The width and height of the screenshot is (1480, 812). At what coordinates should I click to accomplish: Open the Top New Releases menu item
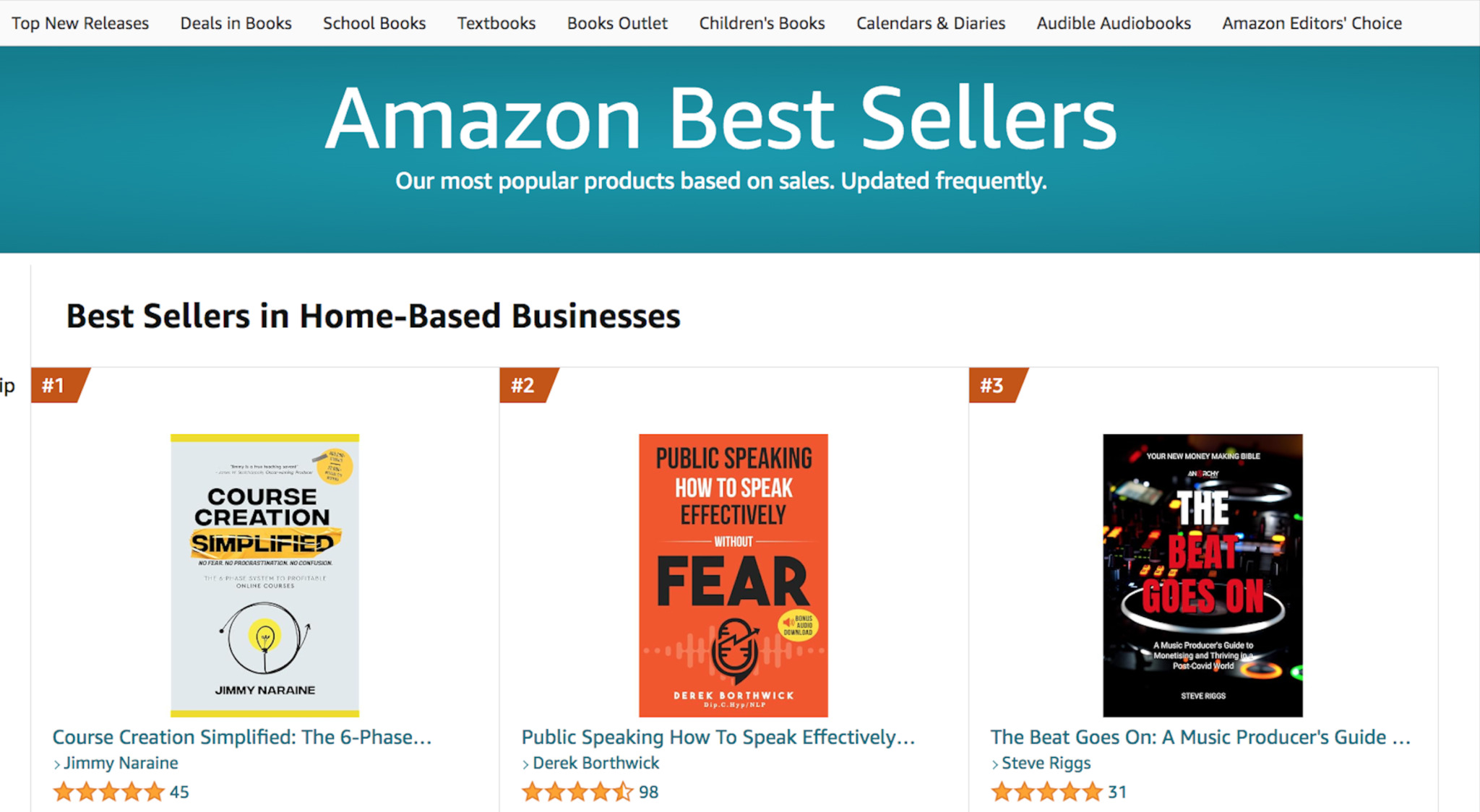coord(80,23)
